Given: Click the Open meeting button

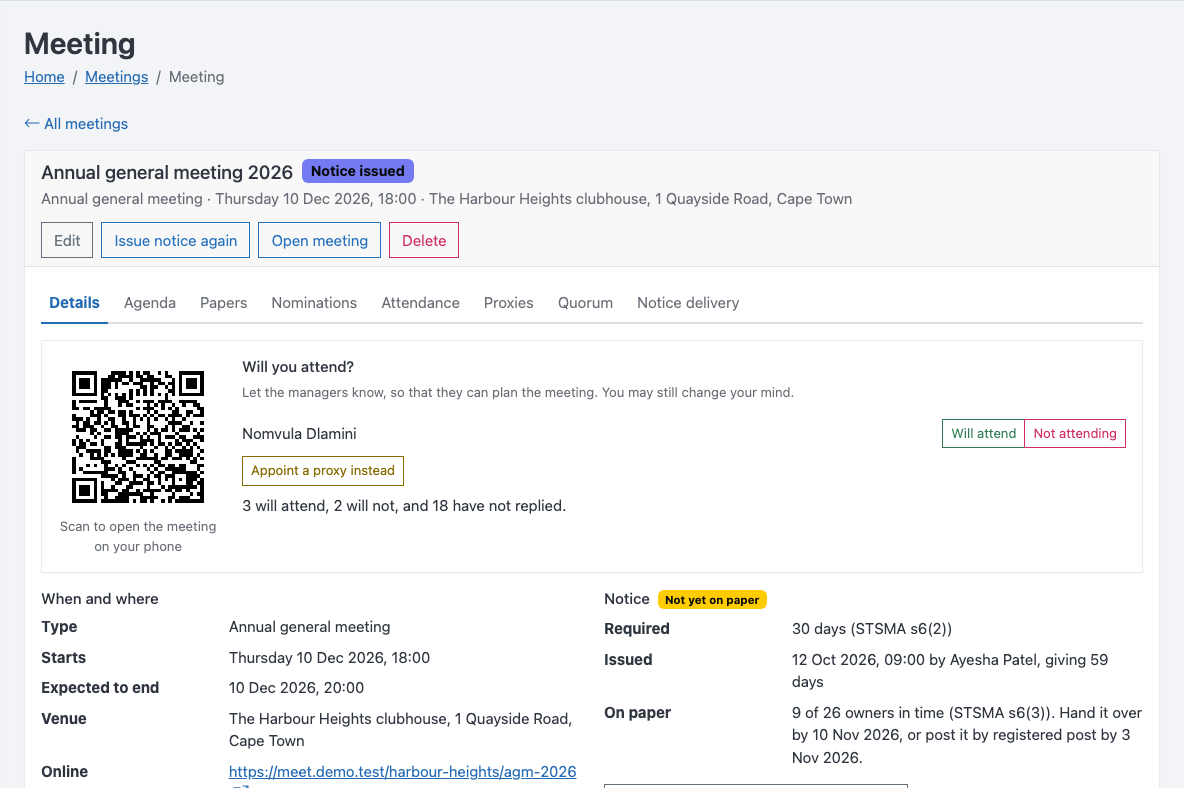Looking at the screenshot, I should (x=319, y=240).
